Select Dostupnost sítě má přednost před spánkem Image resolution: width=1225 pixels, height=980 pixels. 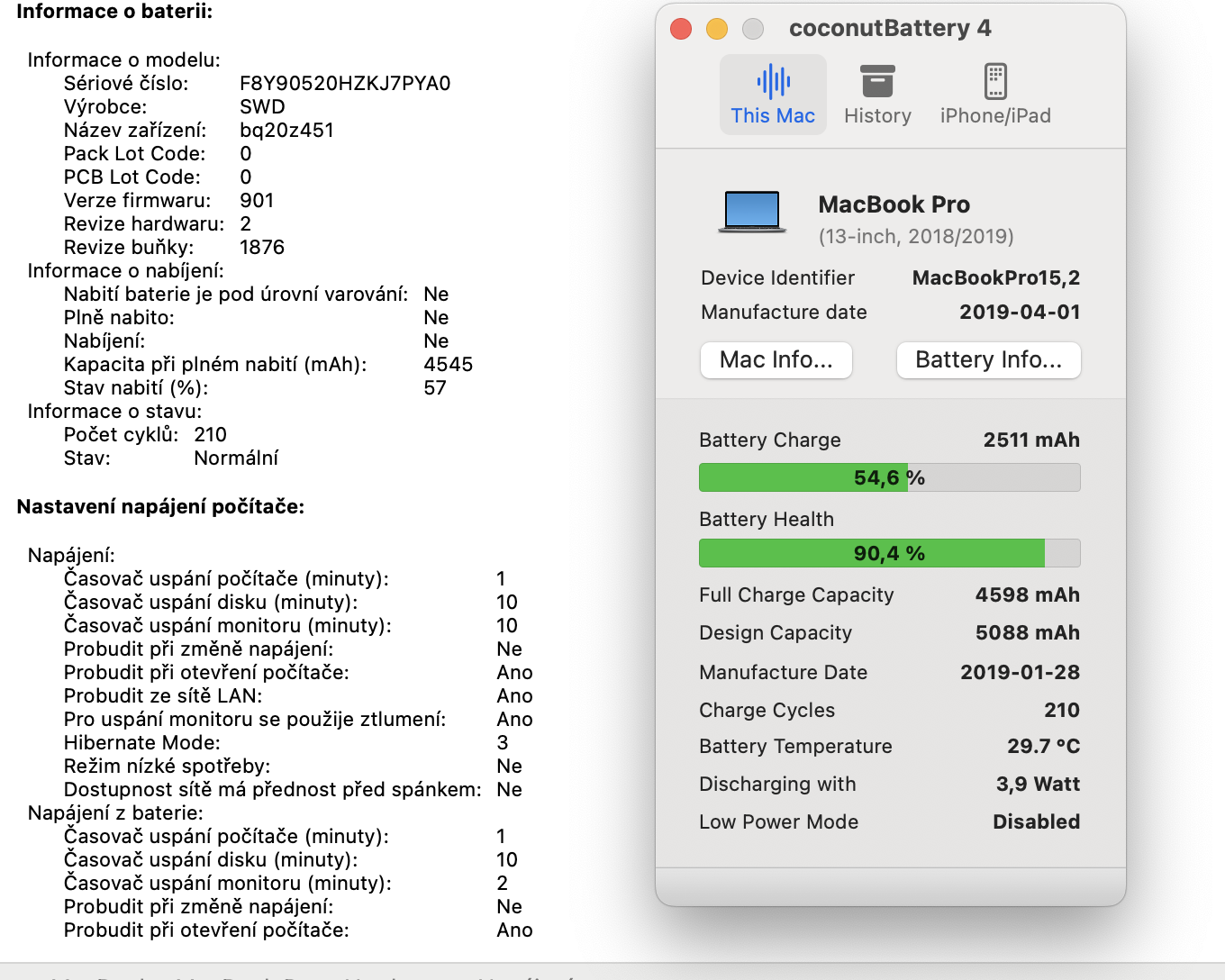273,789
